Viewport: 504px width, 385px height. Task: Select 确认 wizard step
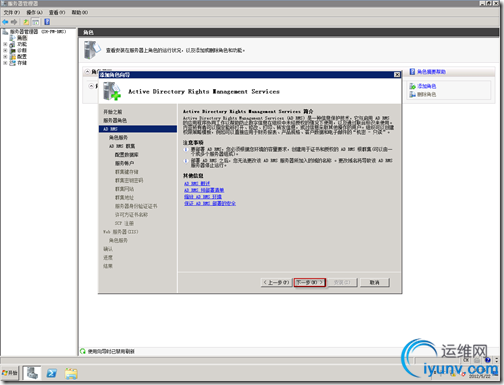coord(108,249)
